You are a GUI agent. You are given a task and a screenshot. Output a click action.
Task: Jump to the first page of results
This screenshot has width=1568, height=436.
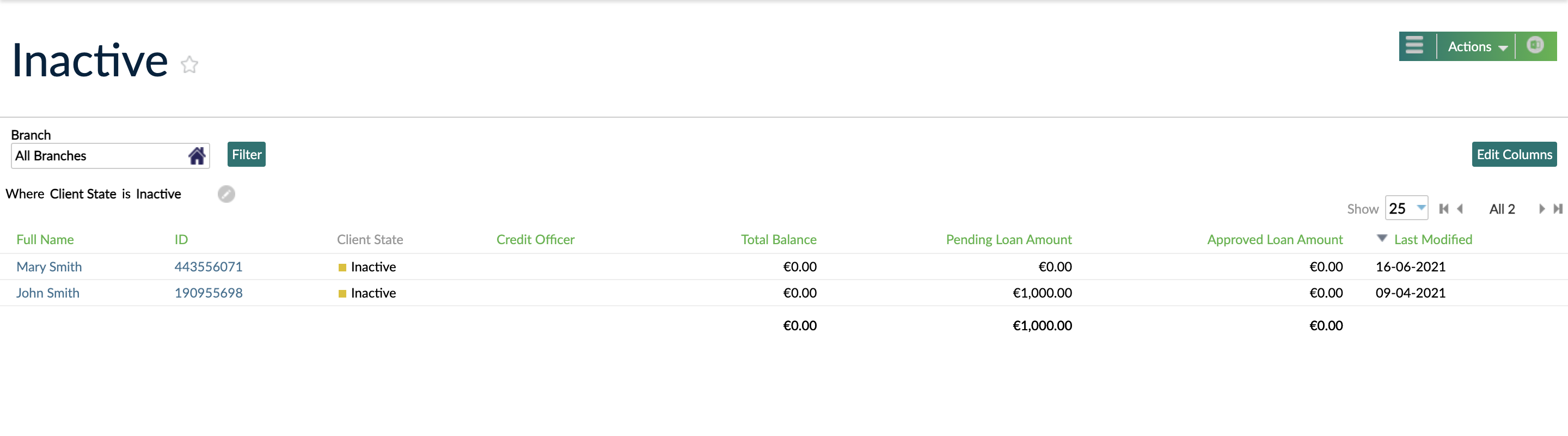(1443, 209)
